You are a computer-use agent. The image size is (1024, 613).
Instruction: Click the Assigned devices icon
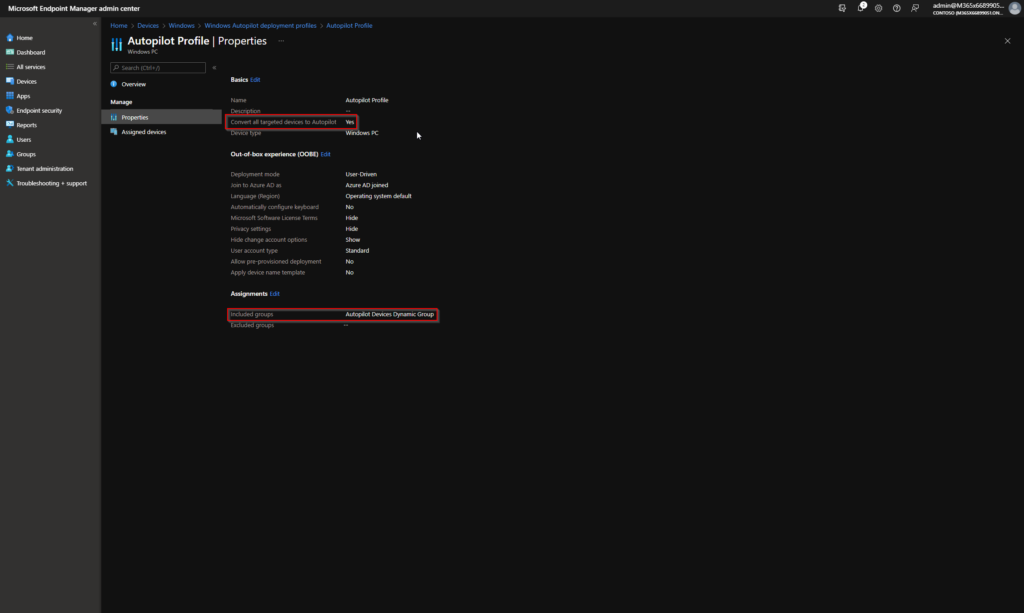click(114, 132)
